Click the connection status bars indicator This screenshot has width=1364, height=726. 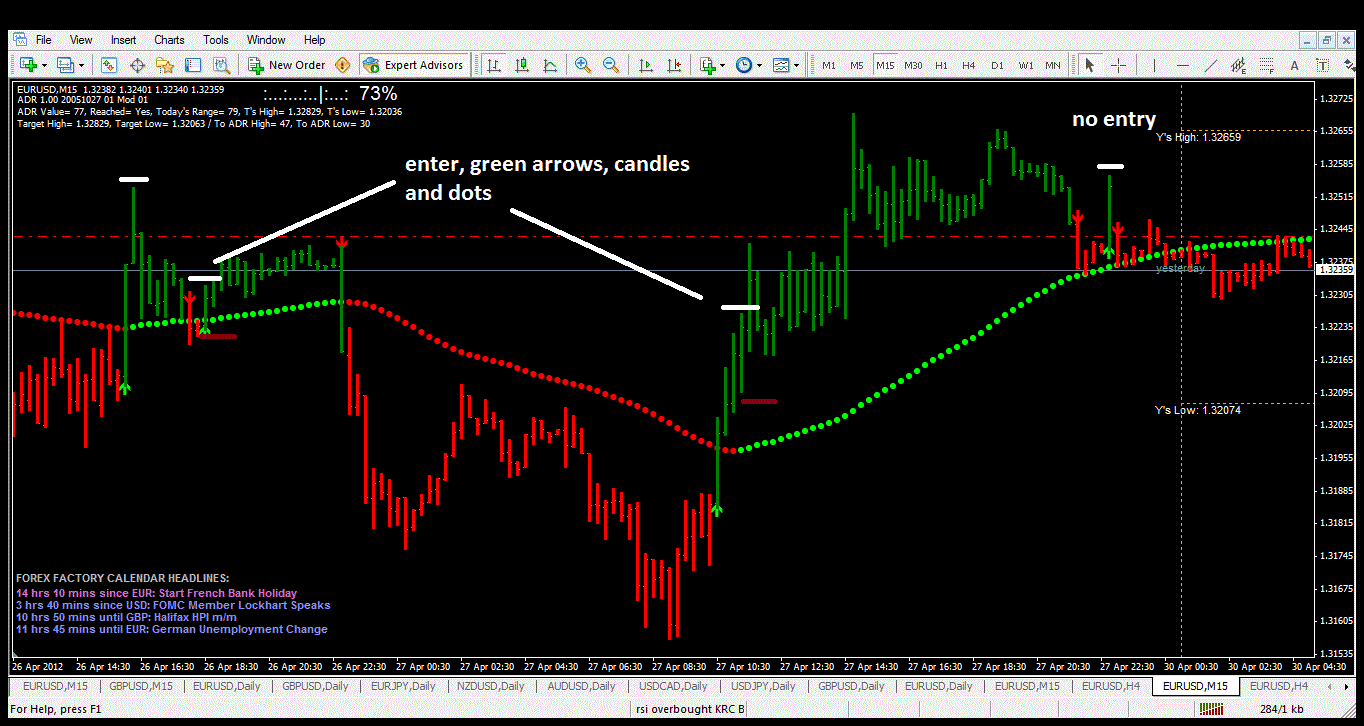click(1212, 709)
